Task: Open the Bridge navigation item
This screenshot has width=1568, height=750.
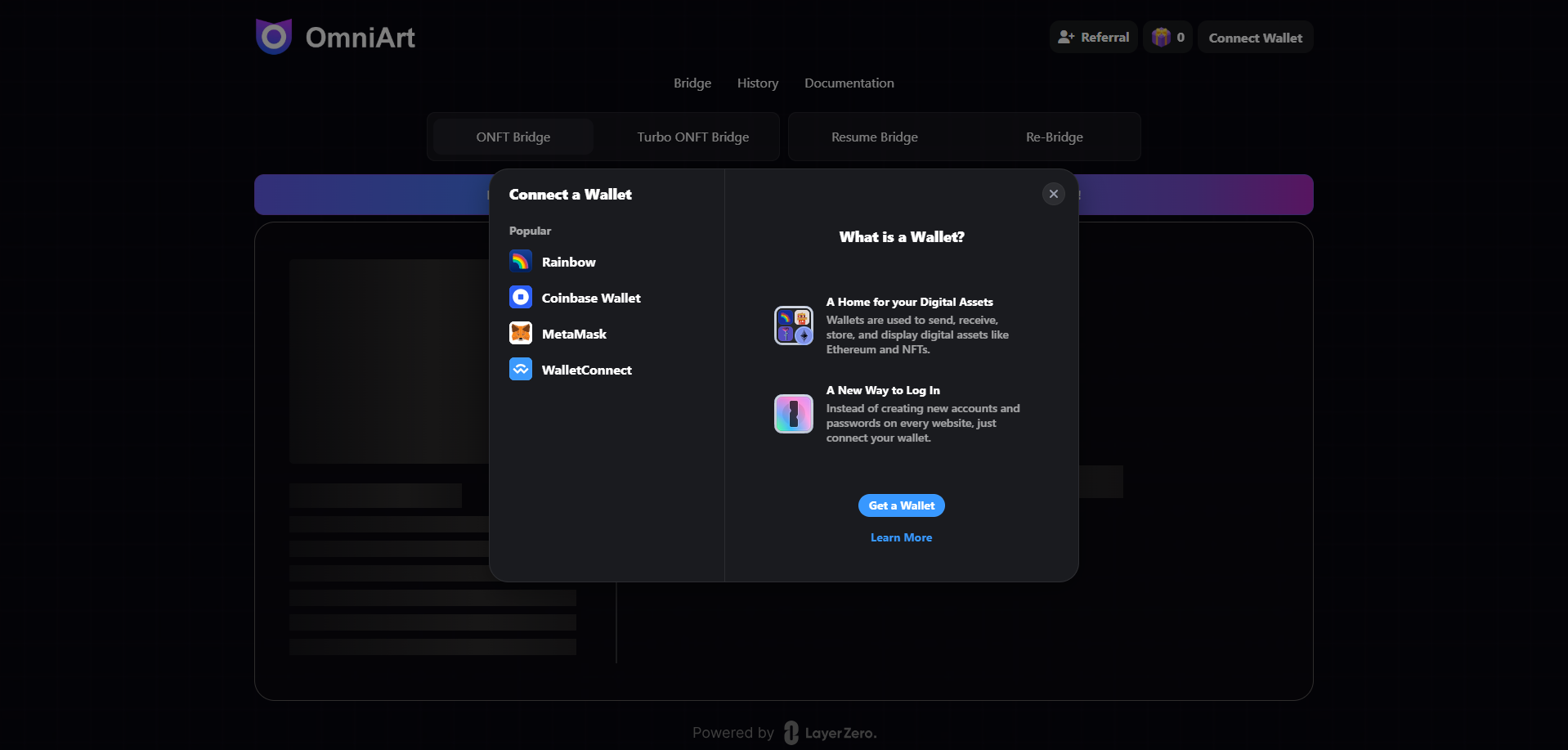Action: [x=692, y=83]
